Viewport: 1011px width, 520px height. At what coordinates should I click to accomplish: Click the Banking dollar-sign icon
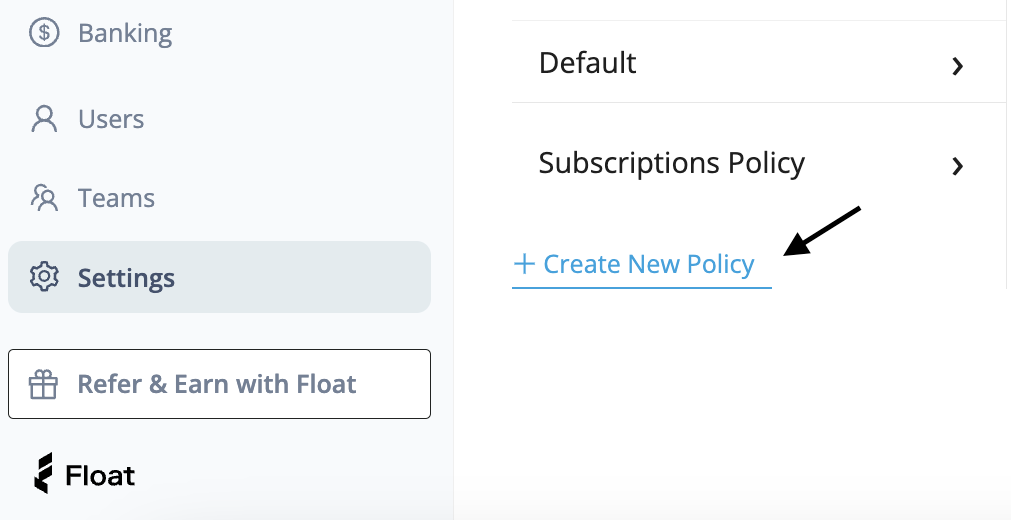[x=44, y=33]
